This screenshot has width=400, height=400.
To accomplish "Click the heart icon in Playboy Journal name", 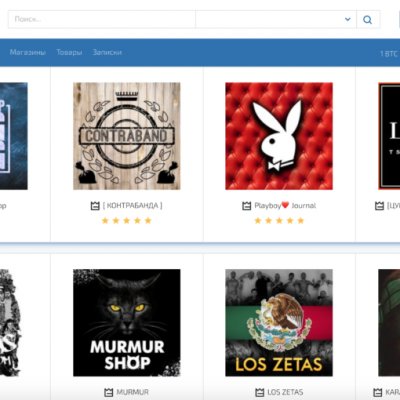I will pos(285,205).
